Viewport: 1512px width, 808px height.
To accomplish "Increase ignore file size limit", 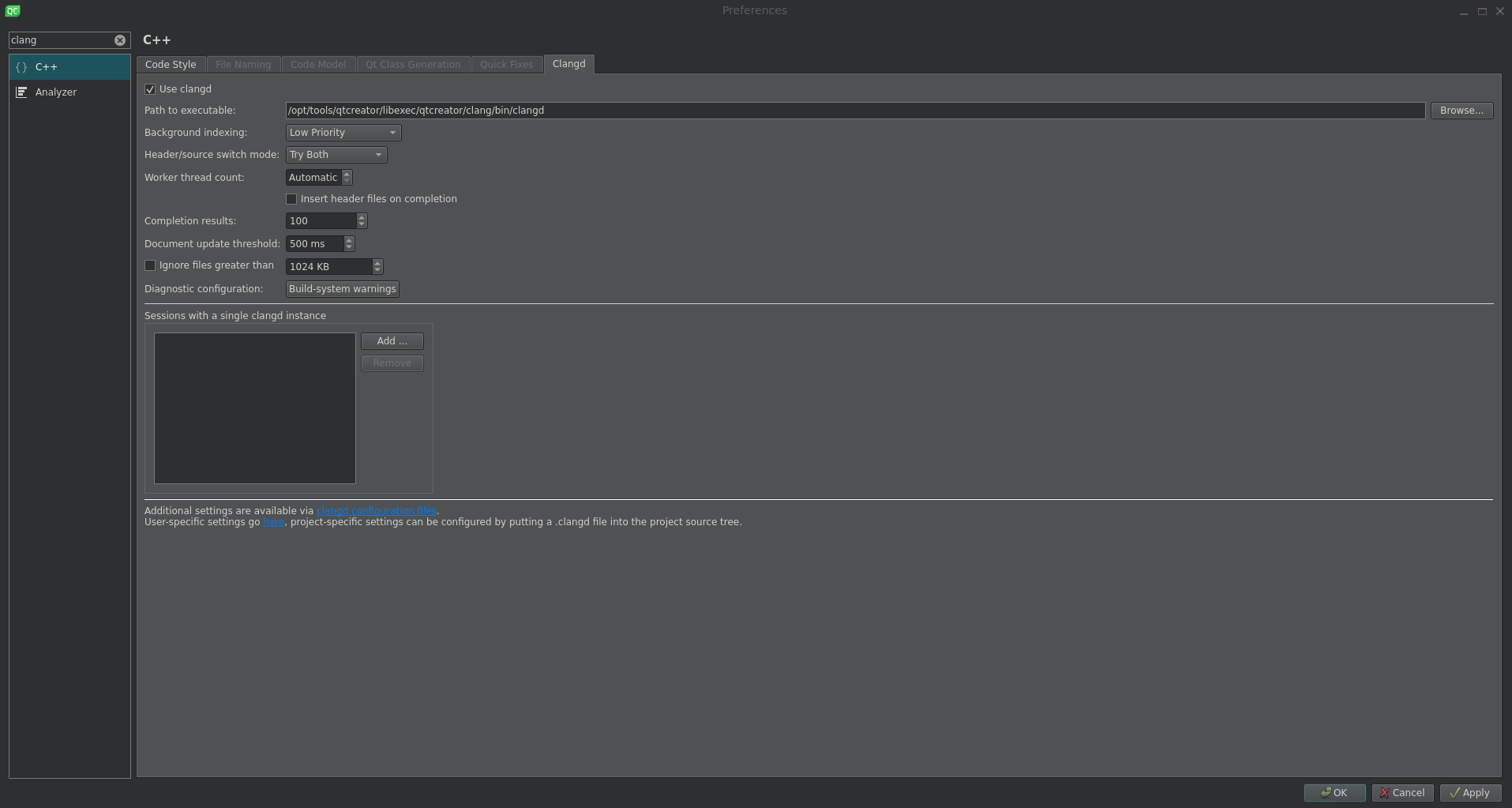I will click(377, 263).
